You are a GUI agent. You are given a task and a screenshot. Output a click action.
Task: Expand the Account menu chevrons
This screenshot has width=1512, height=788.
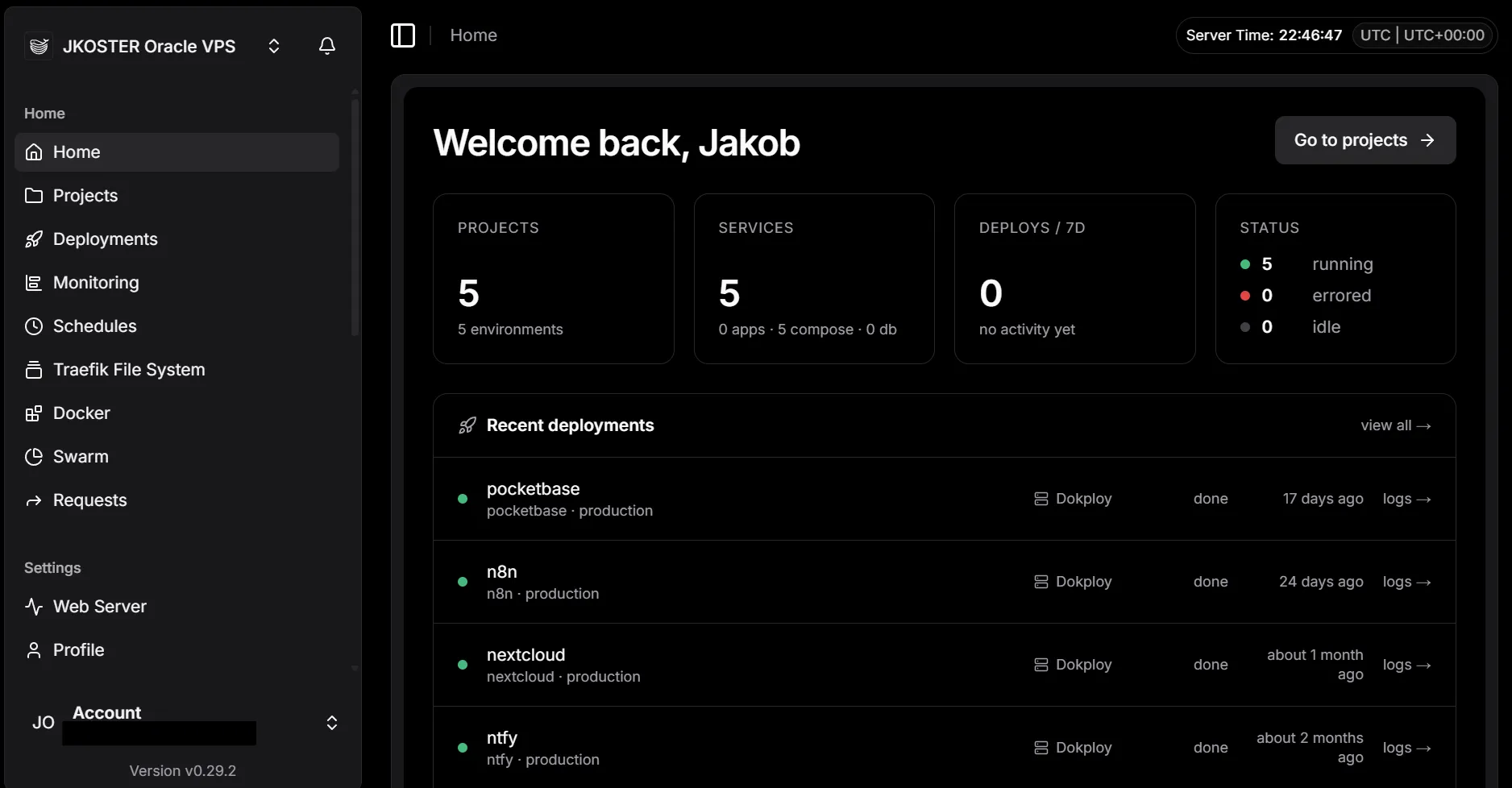pos(332,723)
